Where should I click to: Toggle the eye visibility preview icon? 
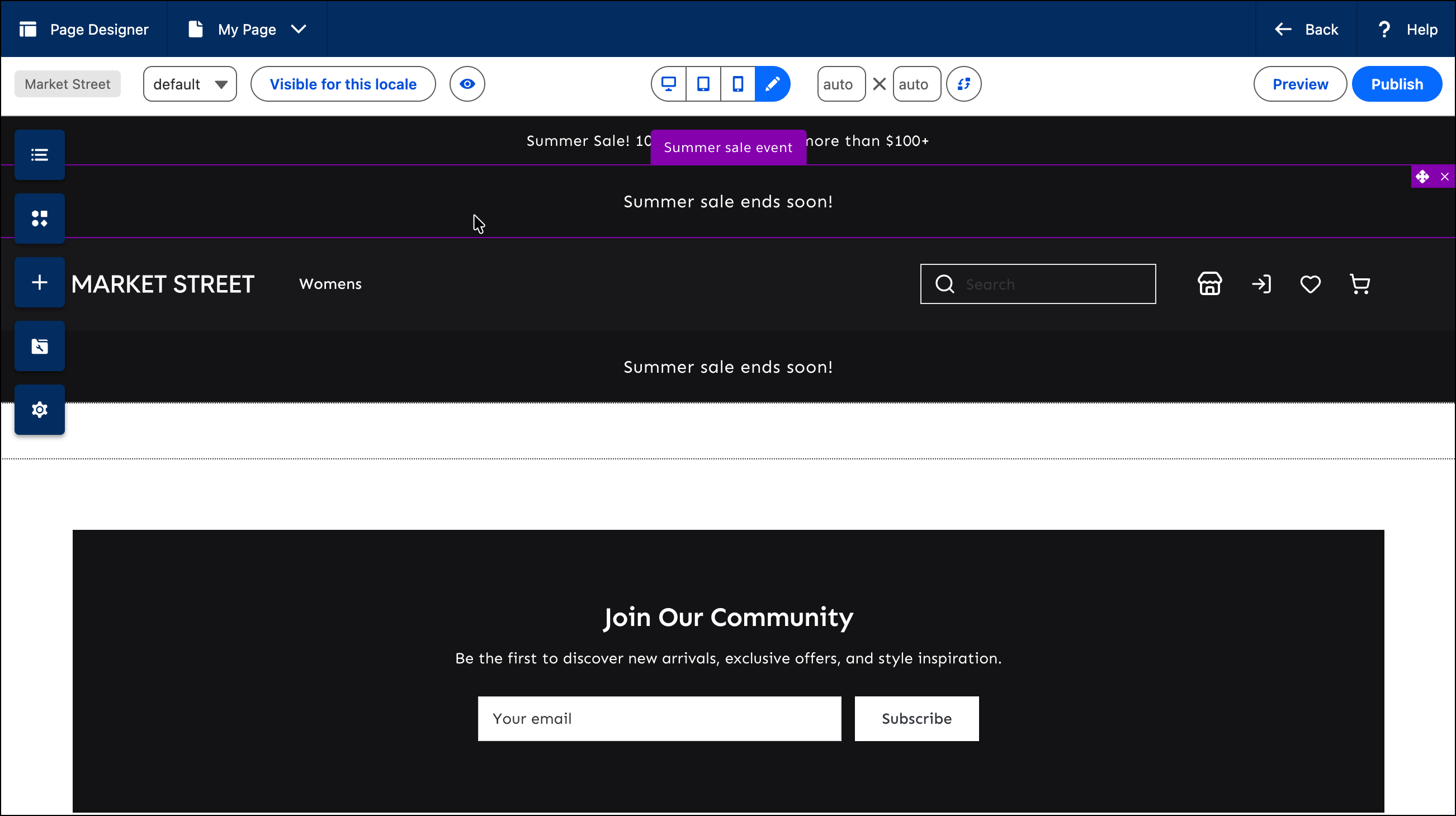click(467, 84)
